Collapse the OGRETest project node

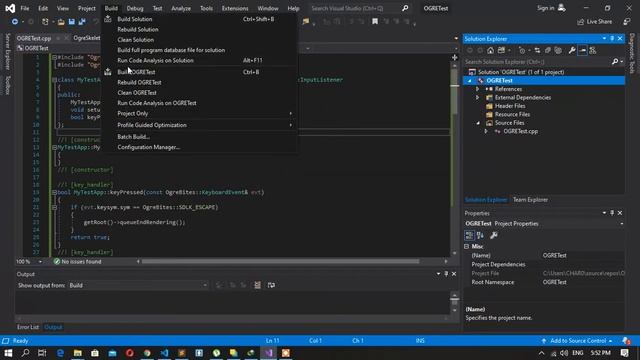click(470, 81)
